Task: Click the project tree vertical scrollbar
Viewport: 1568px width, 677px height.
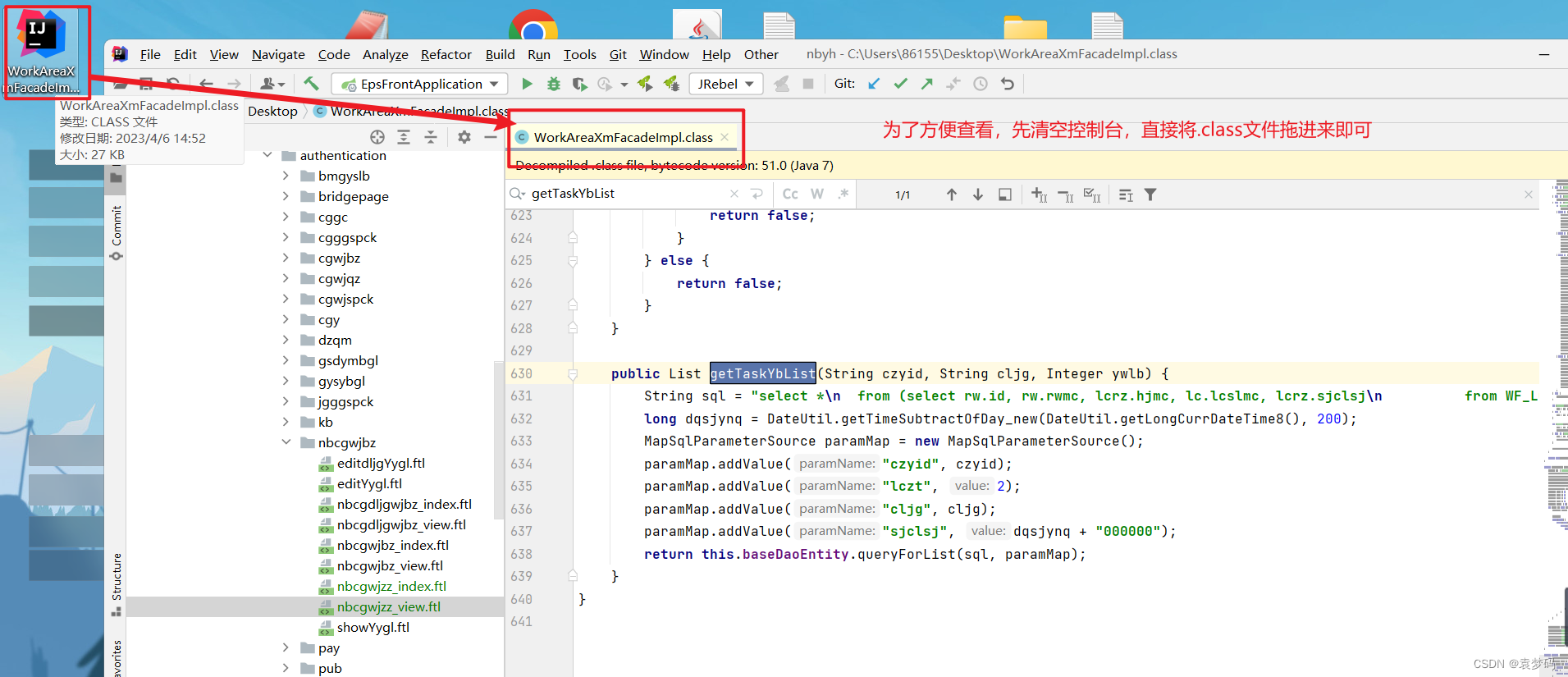Action: click(498, 441)
